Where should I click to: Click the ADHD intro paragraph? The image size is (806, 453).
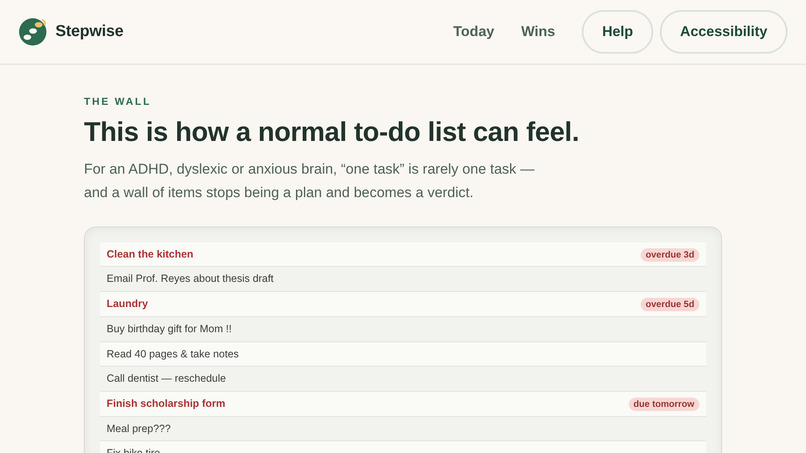coord(309,180)
